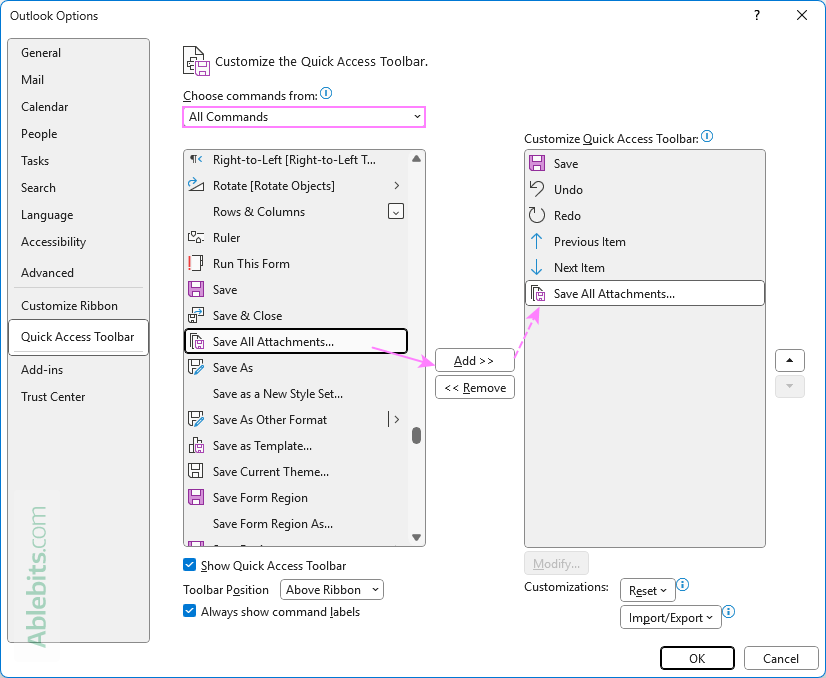Viewport: 826px width, 678px height.
Task: Click Save icon in Quick Access Toolbar list
Action: click(x=537, y=163)
